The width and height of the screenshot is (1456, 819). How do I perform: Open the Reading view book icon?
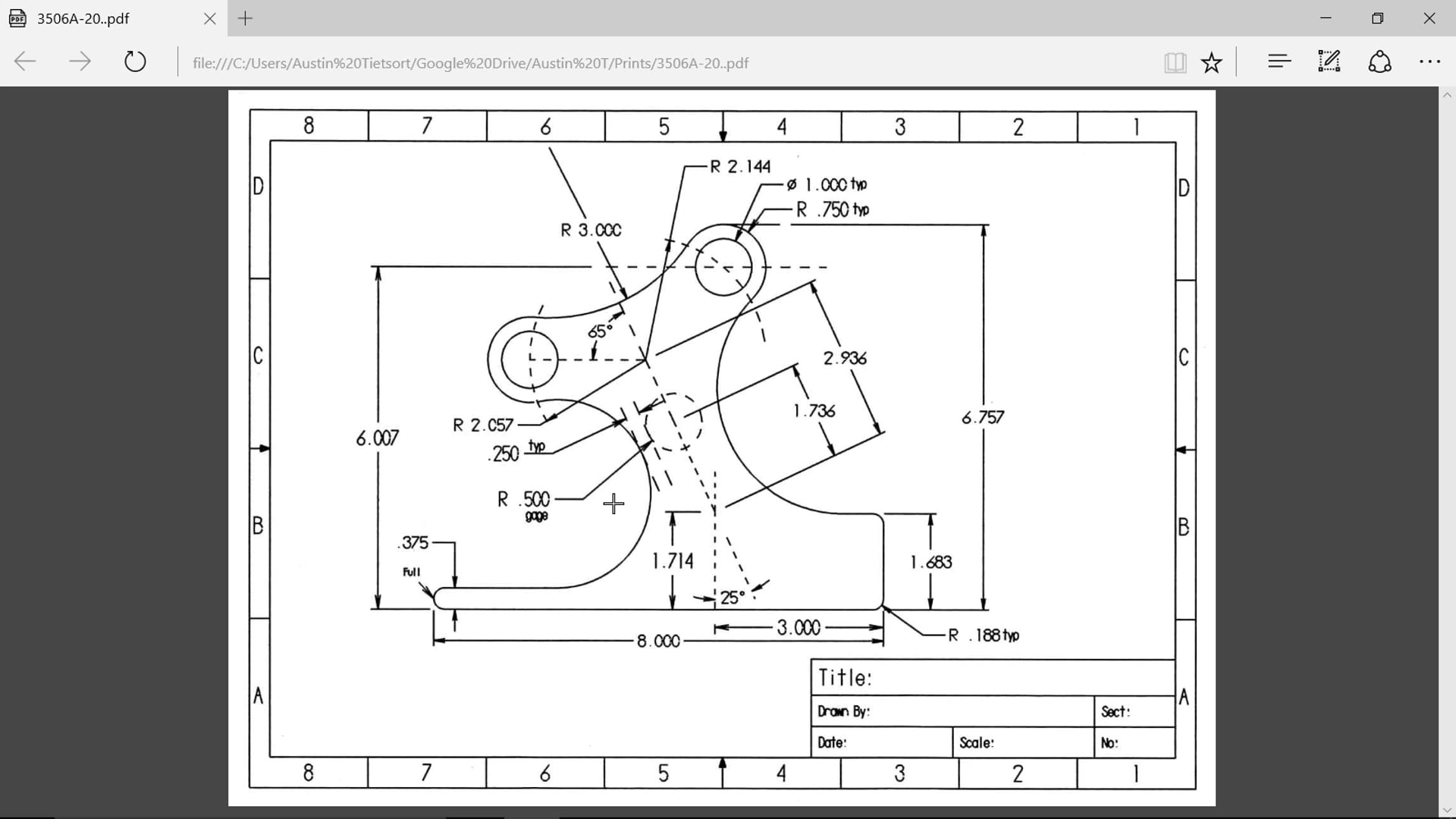(x=1175, y=62)
